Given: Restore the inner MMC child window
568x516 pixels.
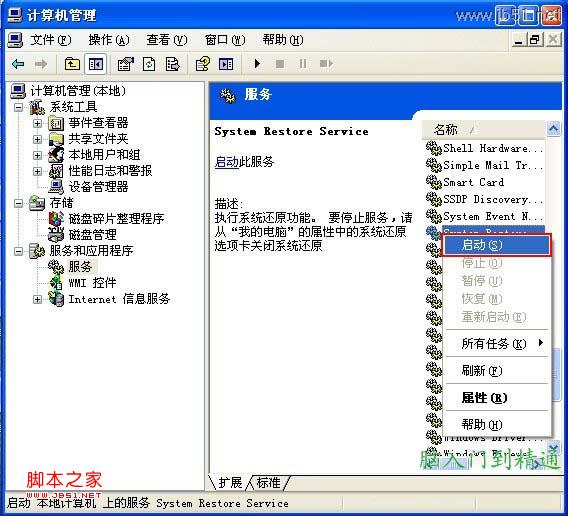Looking at the screenshot, I should click(535, 40).
